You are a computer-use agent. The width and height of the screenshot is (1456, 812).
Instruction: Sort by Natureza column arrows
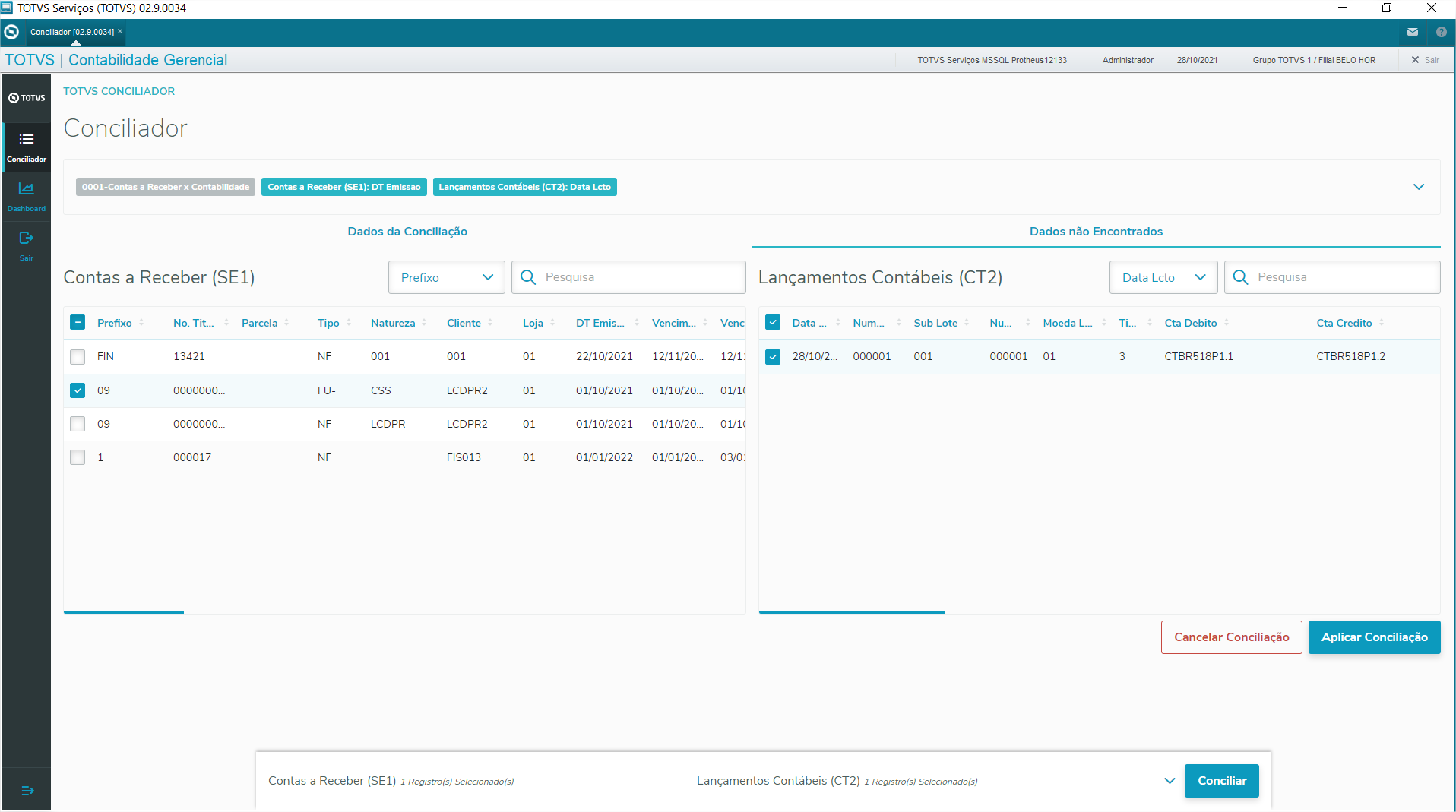[424, 323]
